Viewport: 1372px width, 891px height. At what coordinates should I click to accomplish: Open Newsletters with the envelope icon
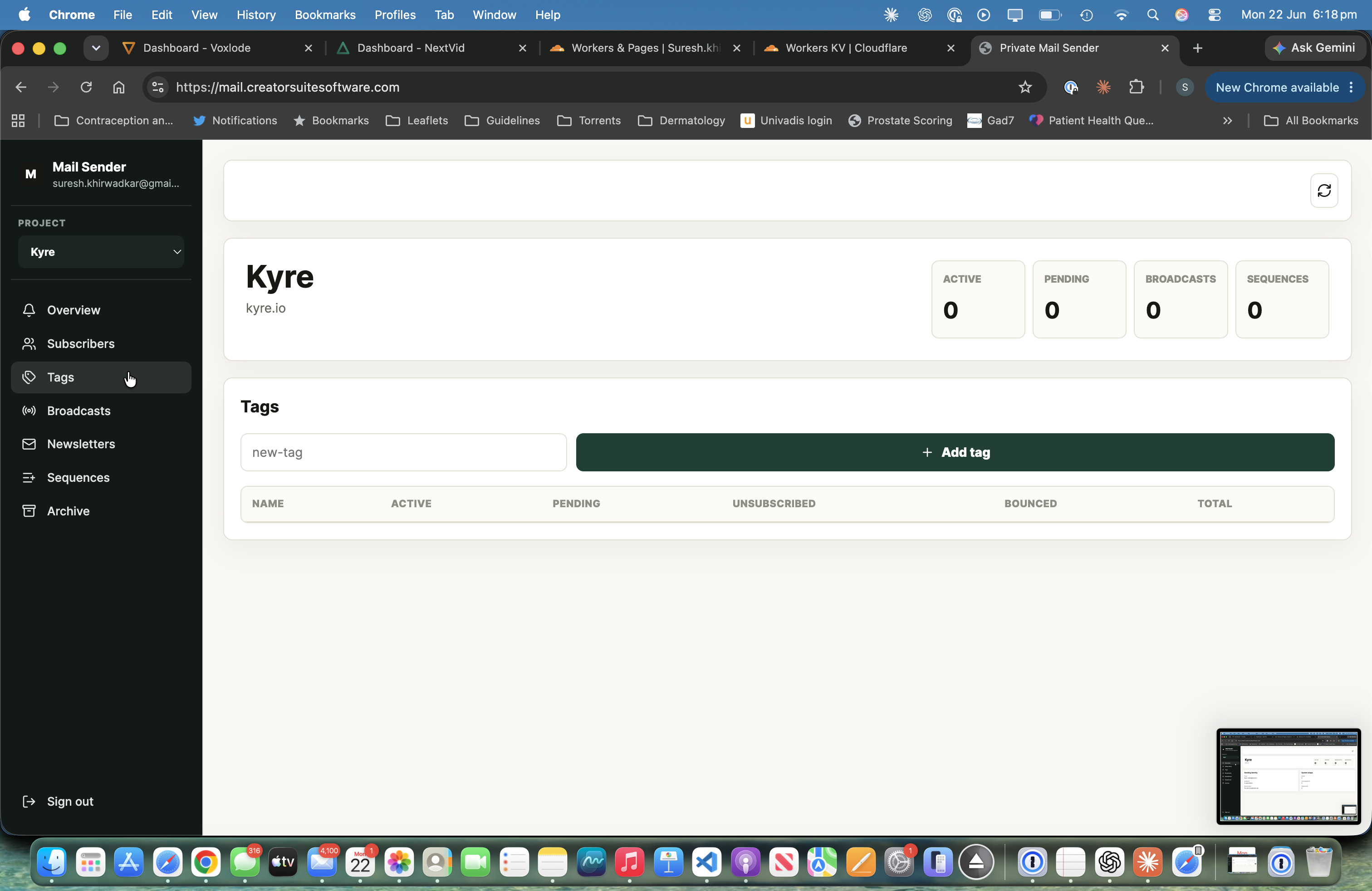(29, 444)
